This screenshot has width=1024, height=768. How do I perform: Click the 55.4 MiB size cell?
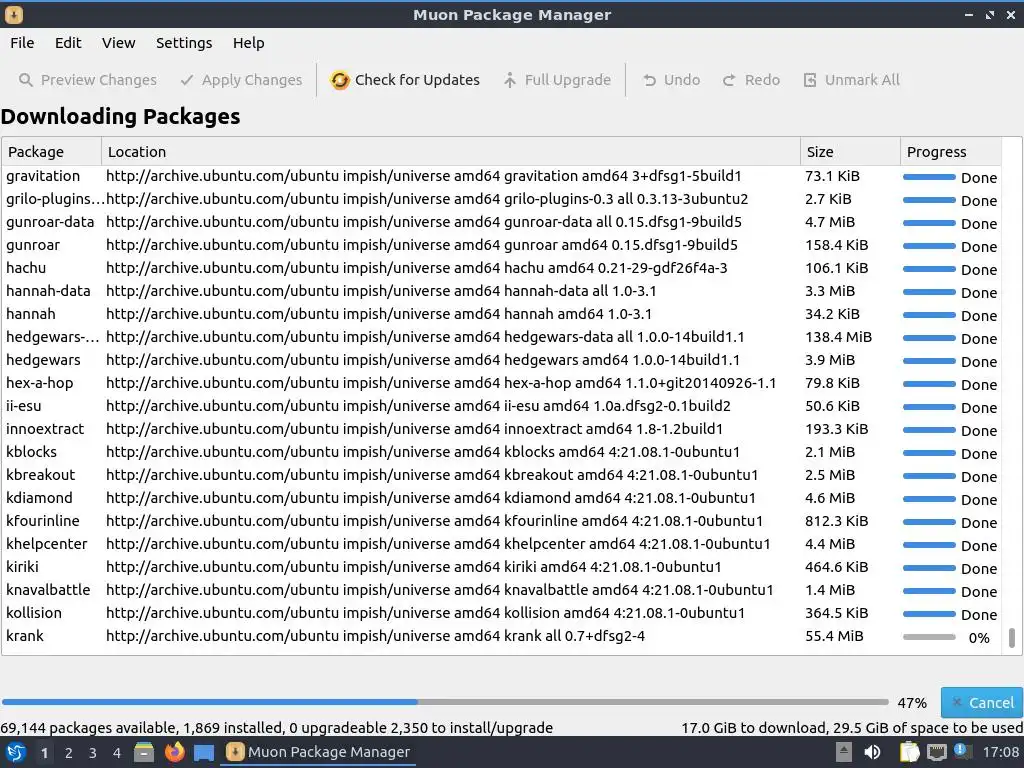(x=834, y=636)
